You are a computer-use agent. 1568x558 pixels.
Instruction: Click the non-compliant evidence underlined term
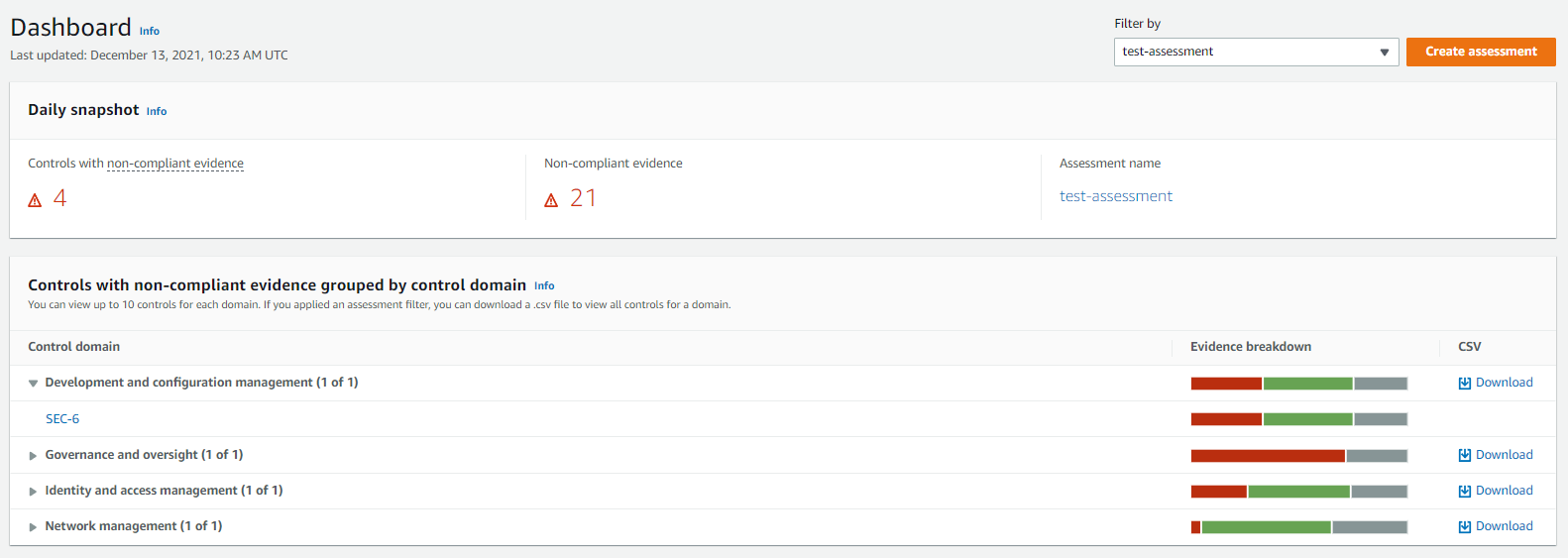coord(175,164)
